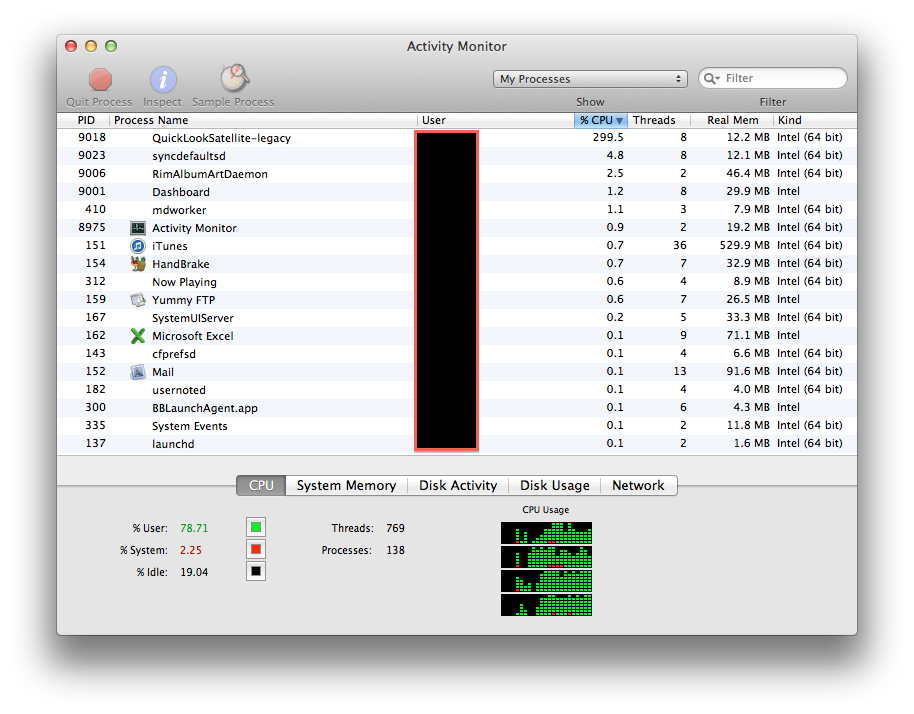Screen dimensions: 914x714
Task: Click the Threads count 769 value
Action: [395, 528]
